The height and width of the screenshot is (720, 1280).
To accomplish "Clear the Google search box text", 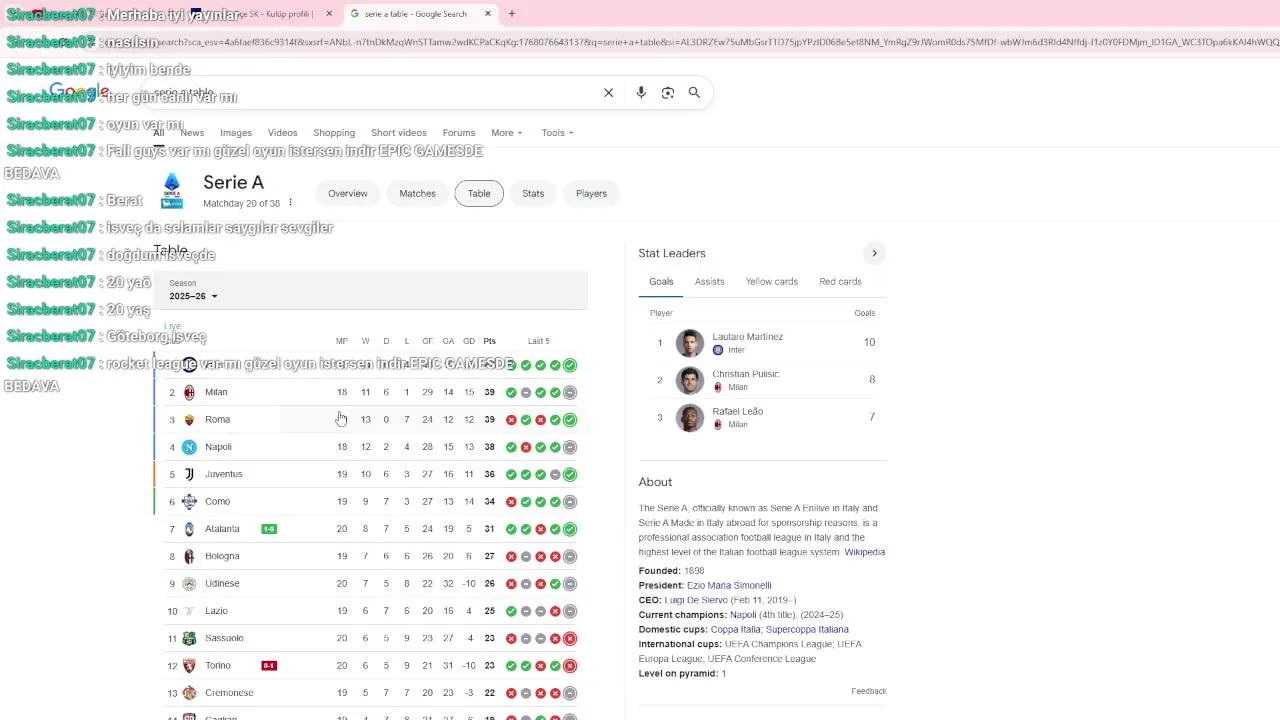I will coord(608,93).
